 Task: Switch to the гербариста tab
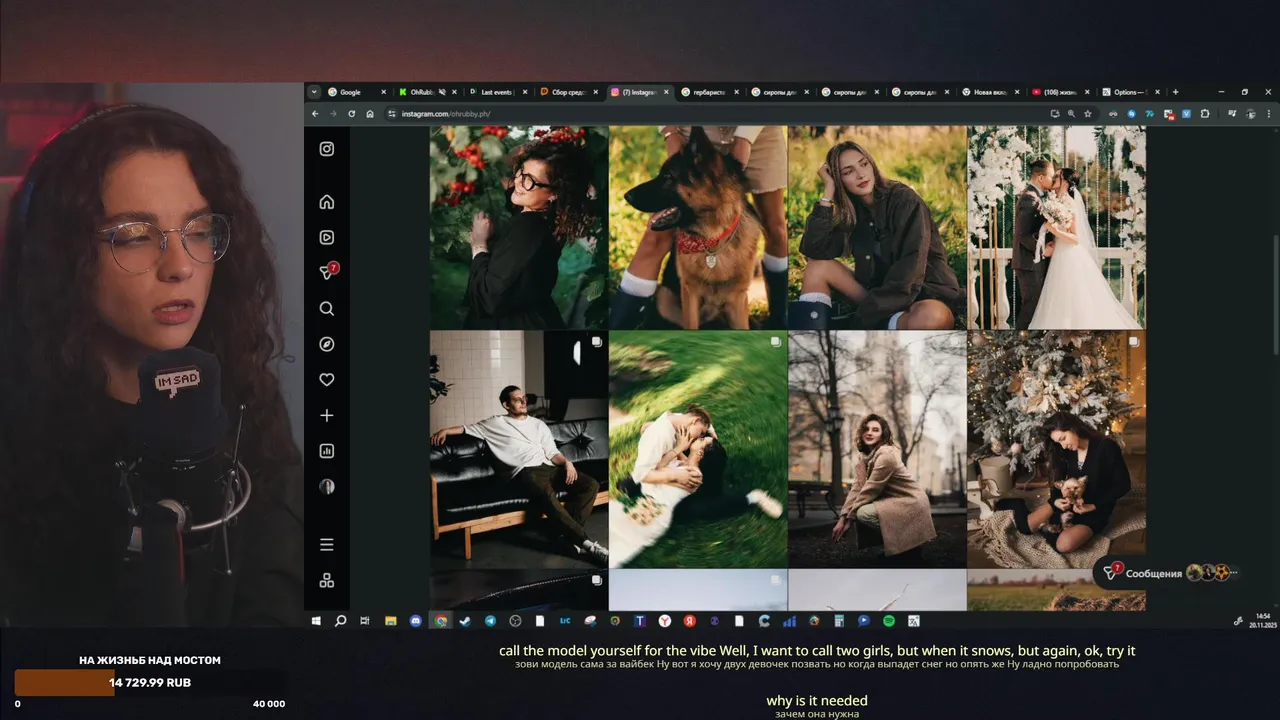click(710, 92)
